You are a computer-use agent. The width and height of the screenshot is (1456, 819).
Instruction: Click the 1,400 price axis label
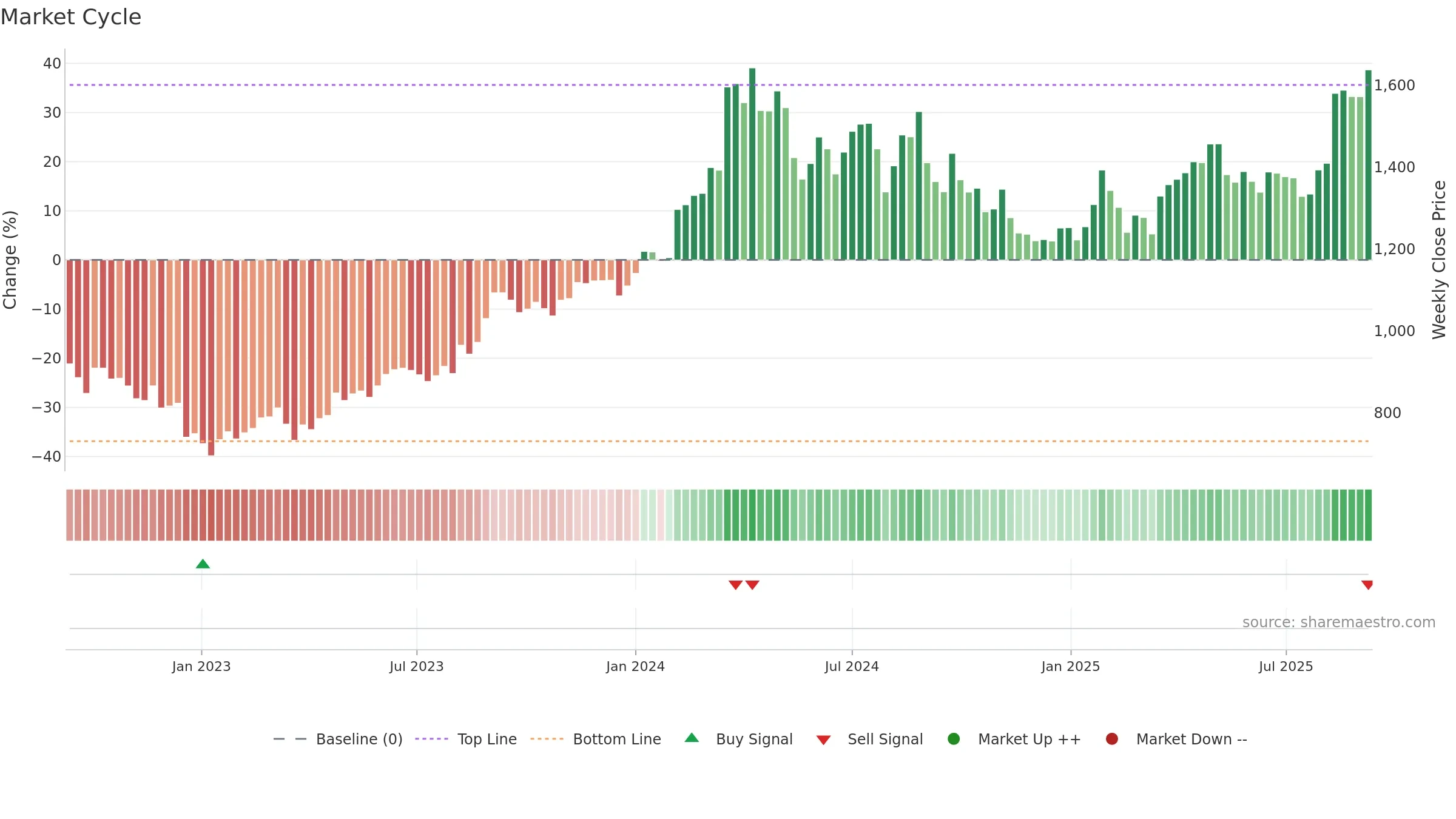click(1395, 167)
